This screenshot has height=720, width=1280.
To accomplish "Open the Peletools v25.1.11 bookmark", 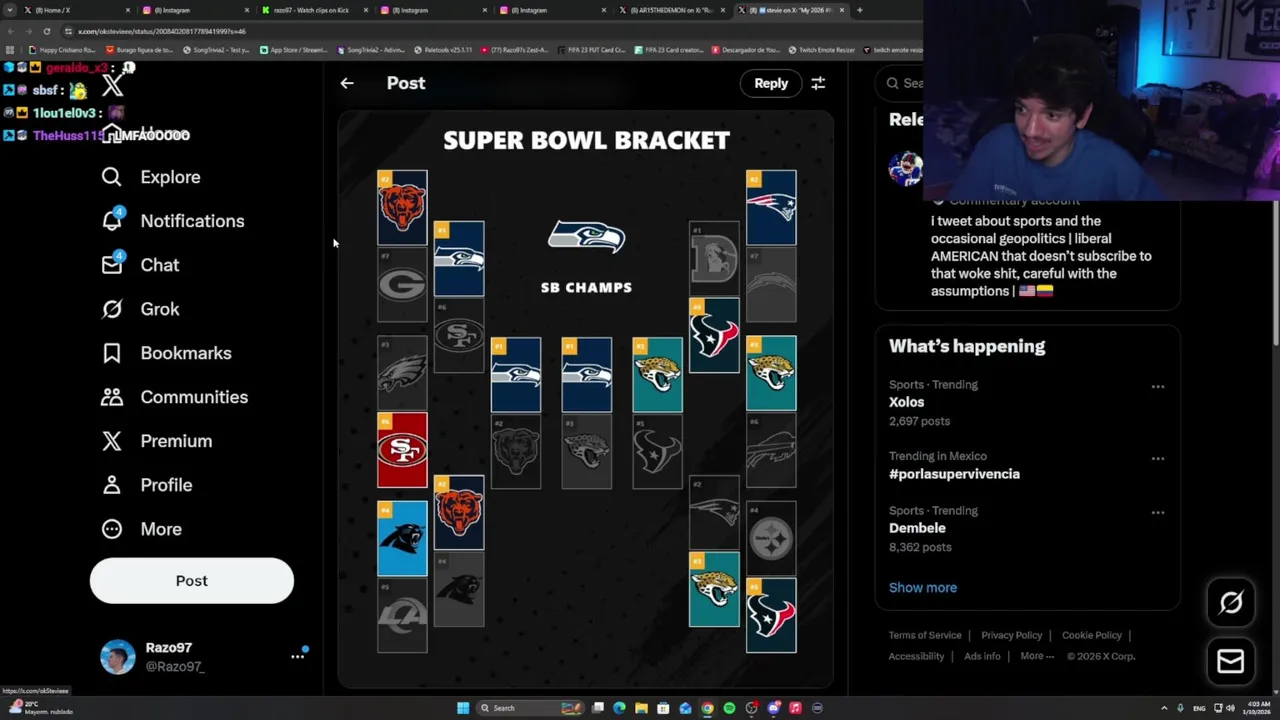I will pos(443,50).
